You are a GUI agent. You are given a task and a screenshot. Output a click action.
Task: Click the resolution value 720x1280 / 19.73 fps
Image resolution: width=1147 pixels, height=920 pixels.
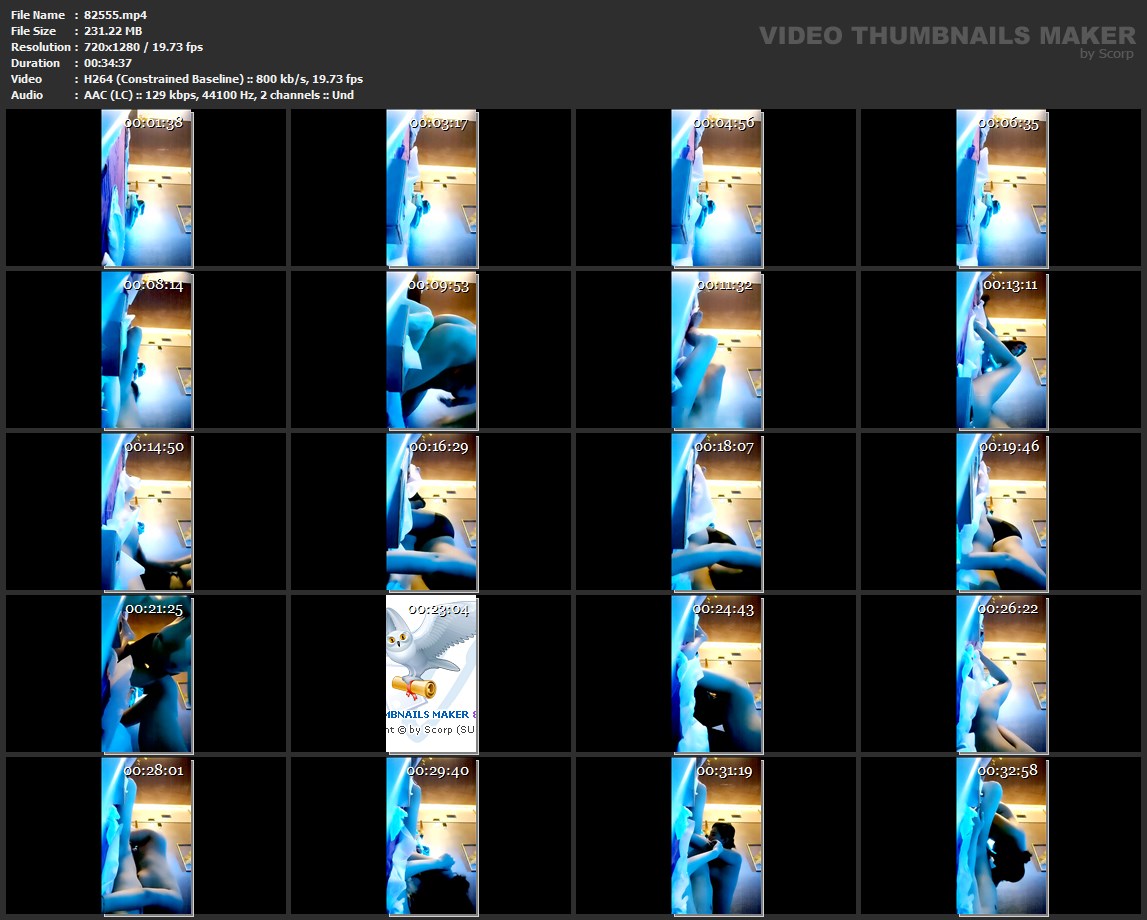(x=143, y=47)
